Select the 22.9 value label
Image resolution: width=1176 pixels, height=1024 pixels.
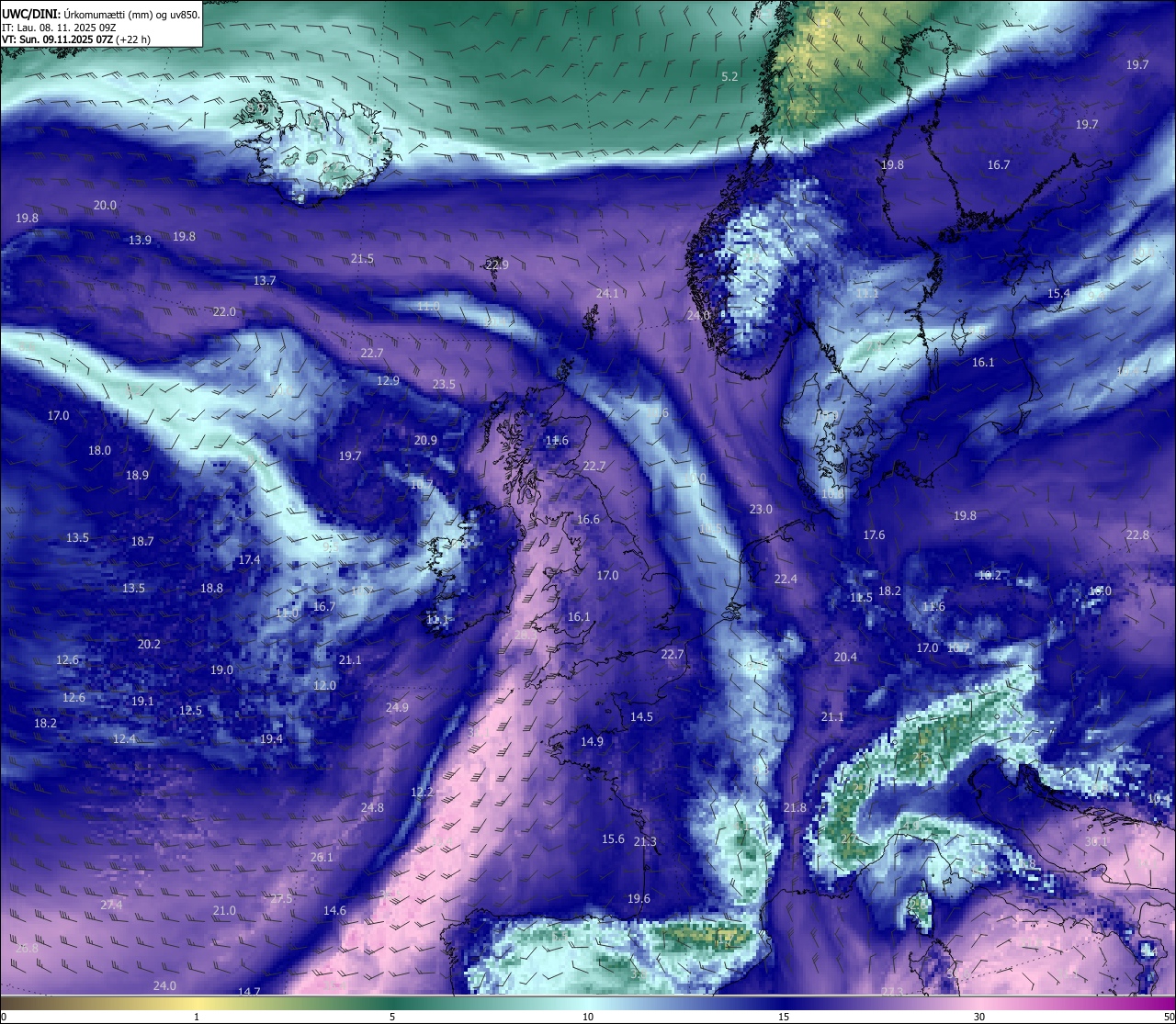click(497, 264)
